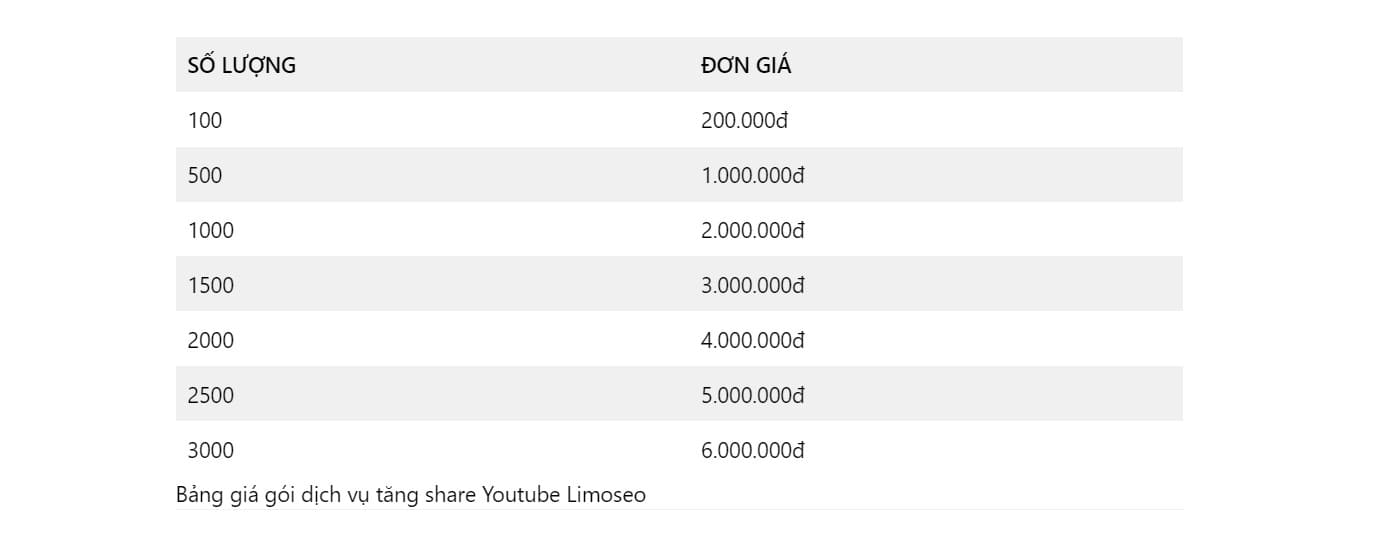
Task: Click the SỐ LƯỢNG column header
Action: [x=242, y=66]
